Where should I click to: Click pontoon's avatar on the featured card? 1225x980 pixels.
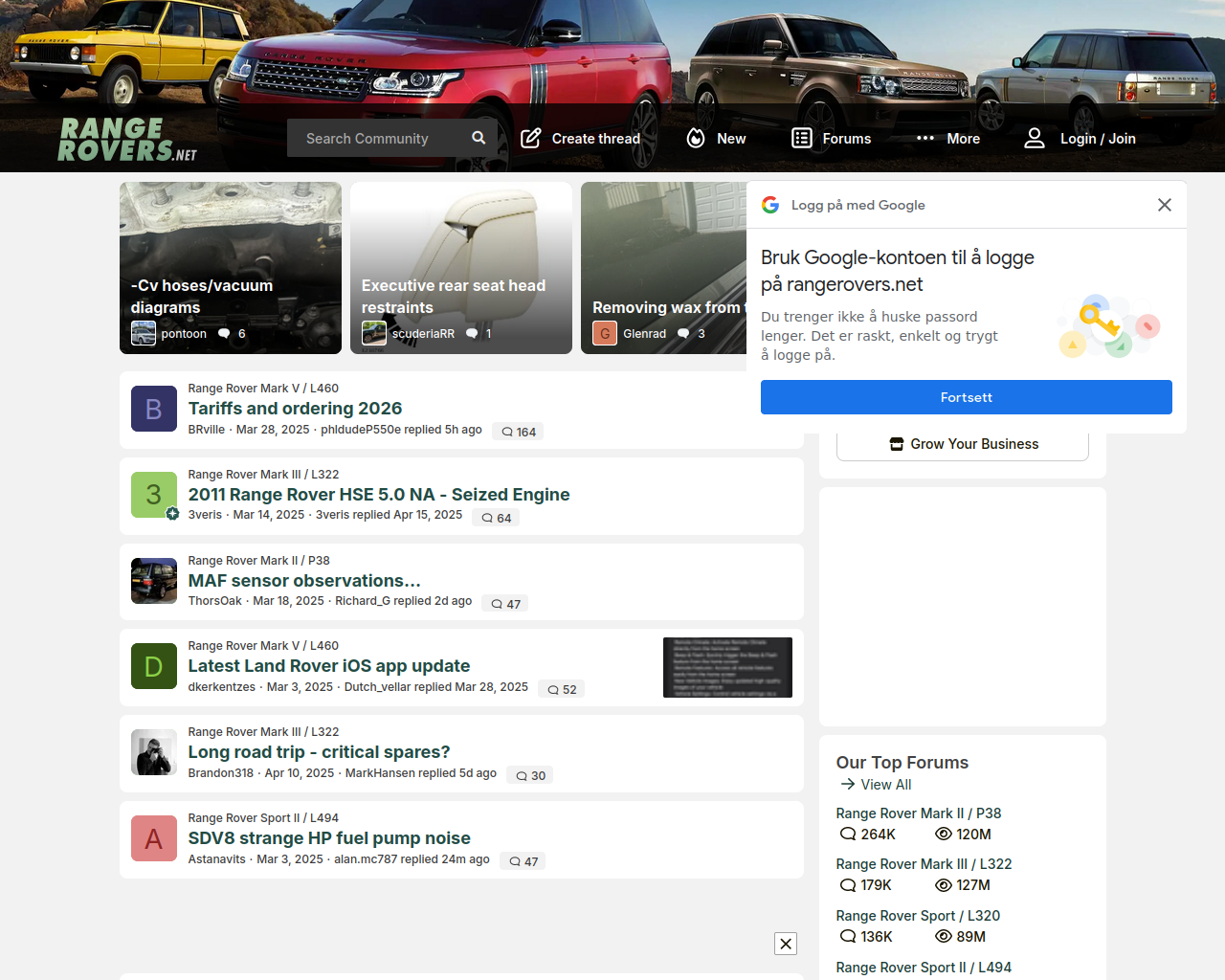(x=144, y=333)
